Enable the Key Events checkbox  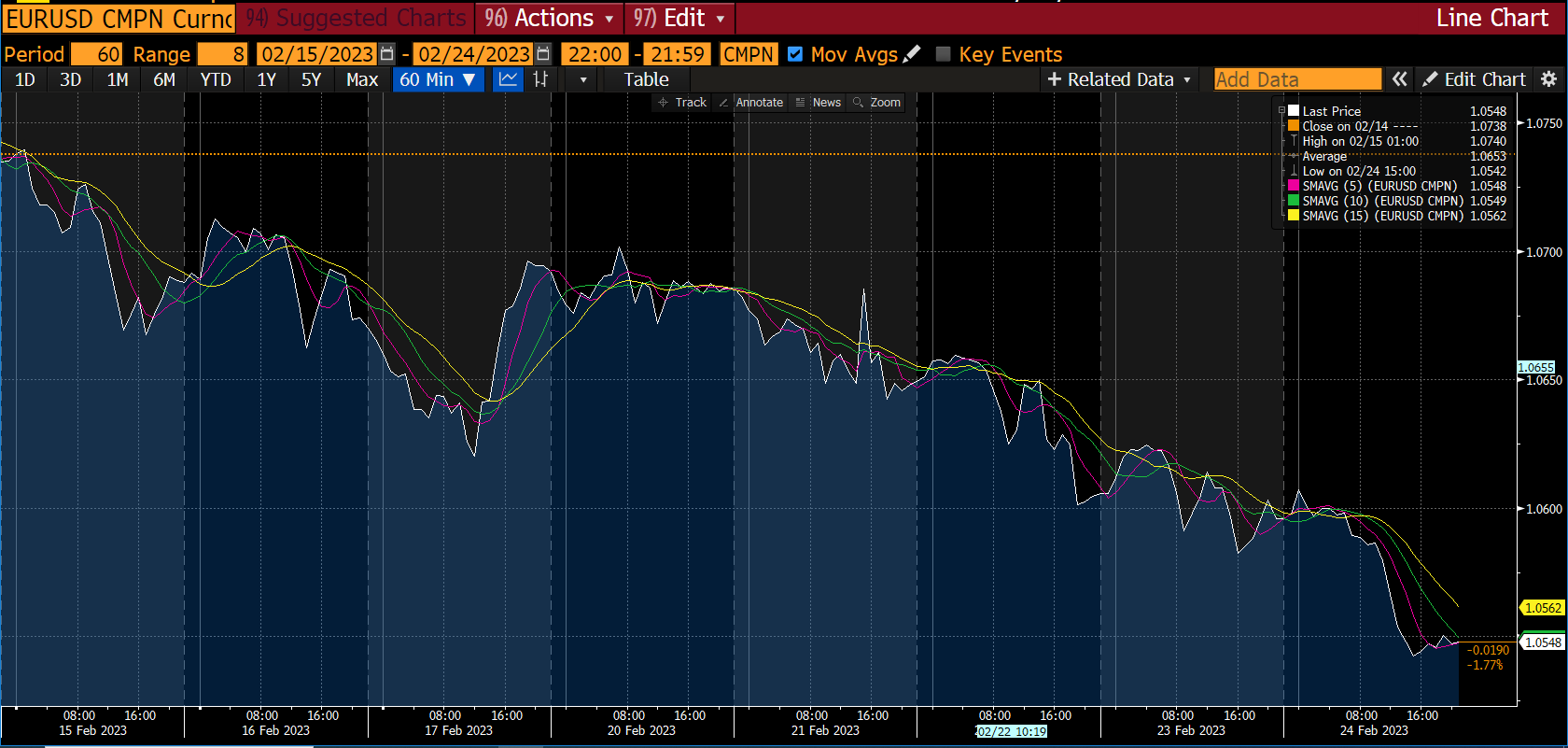tap(943, 54)
